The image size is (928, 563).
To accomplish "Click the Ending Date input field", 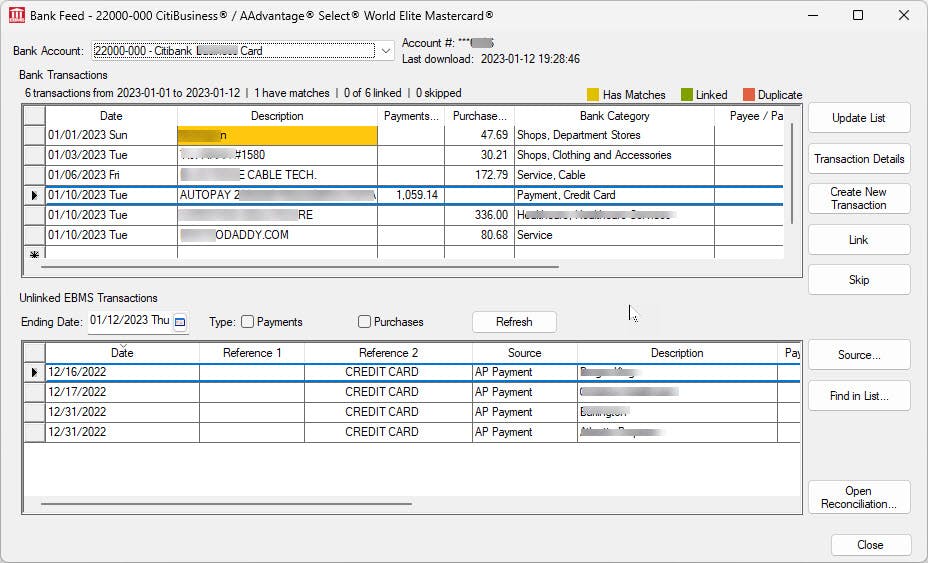I will point(130,322).
